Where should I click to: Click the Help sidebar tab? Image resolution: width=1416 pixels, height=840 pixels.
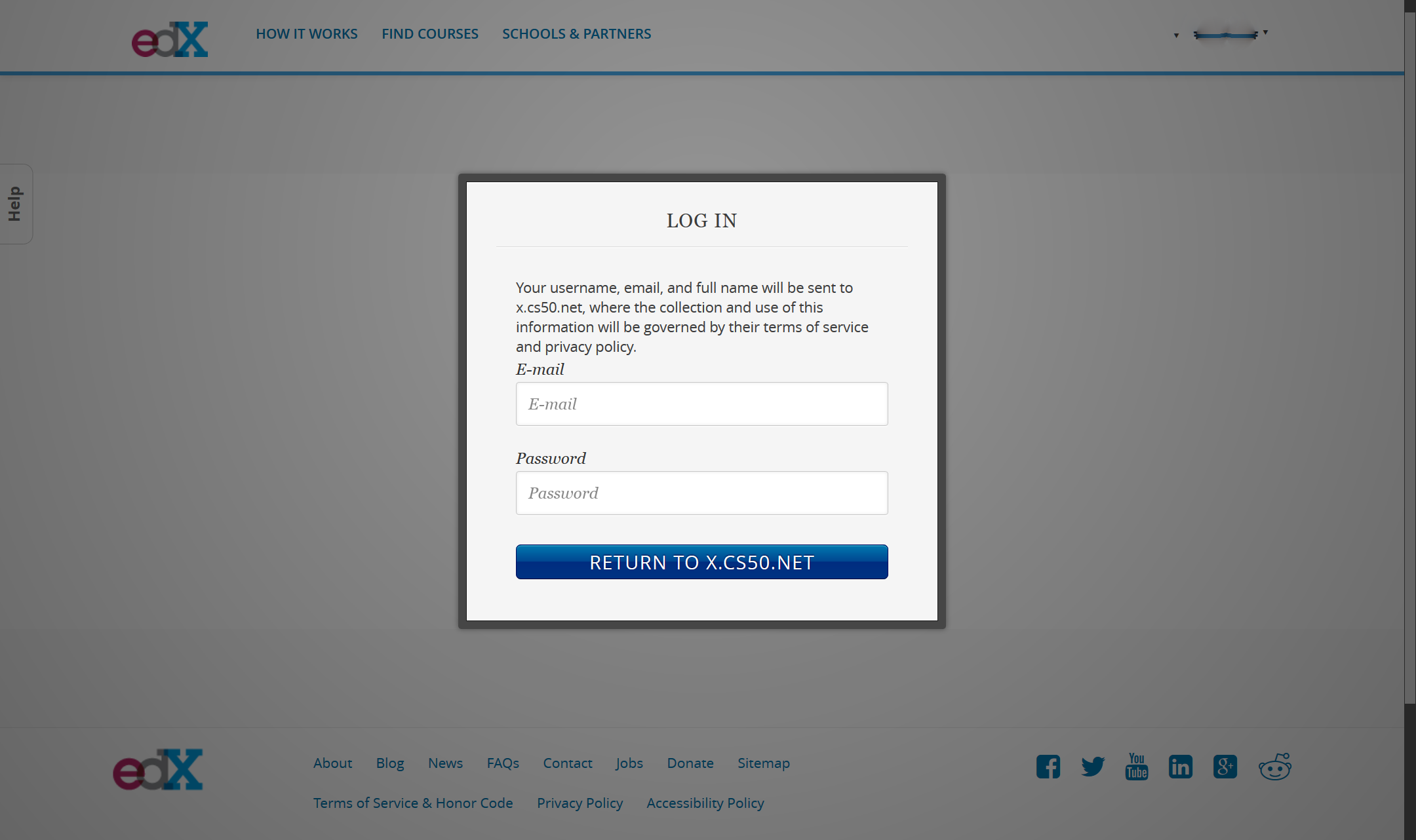14,205
